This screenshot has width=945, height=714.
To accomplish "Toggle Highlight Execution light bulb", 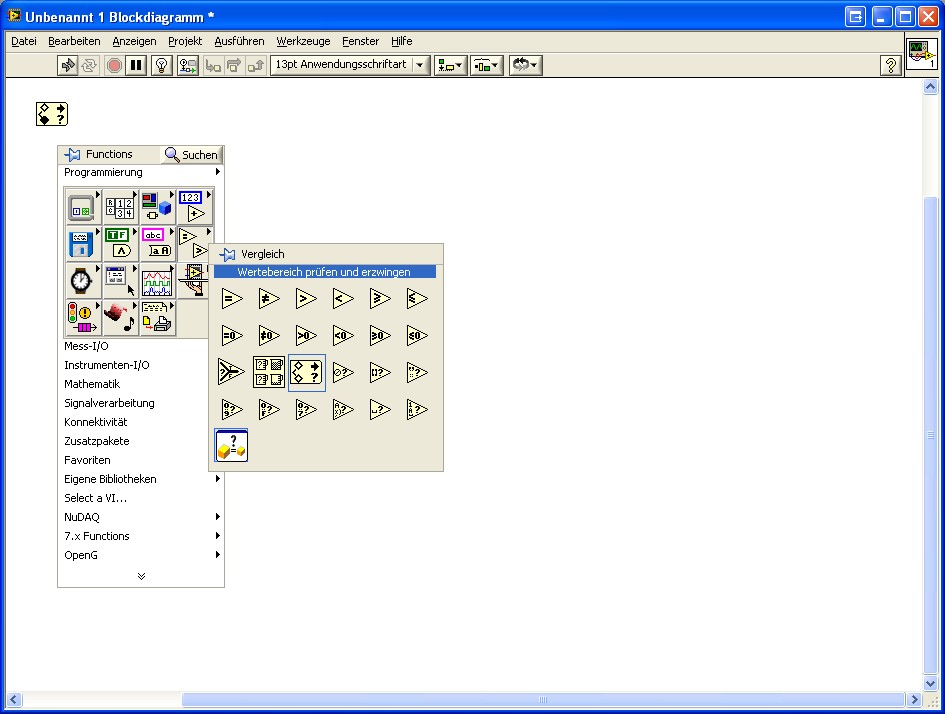I will (x=162, y=65).
